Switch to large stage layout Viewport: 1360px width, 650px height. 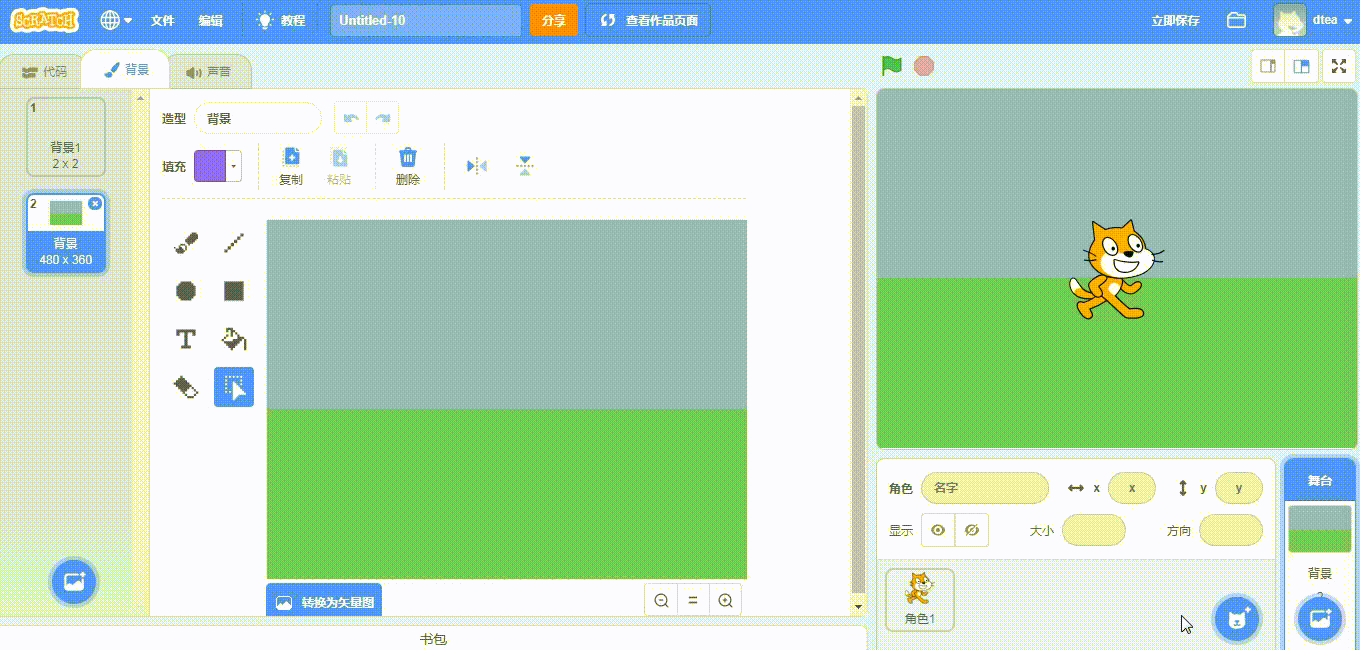(x=1301, y=66)
